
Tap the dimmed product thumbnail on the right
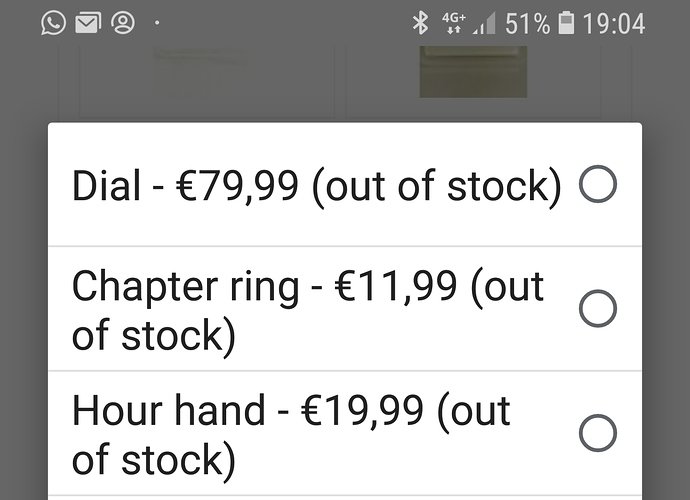473,72
